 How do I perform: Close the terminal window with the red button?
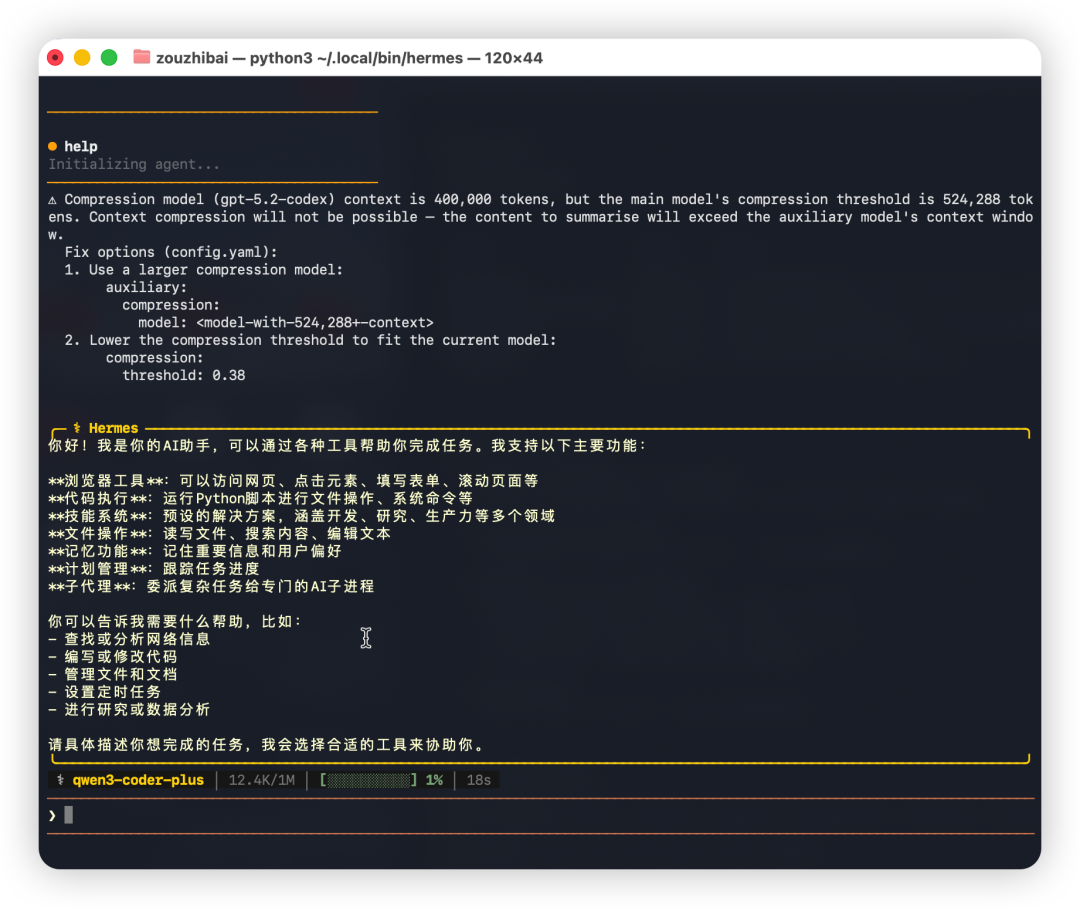pos(56,58)
